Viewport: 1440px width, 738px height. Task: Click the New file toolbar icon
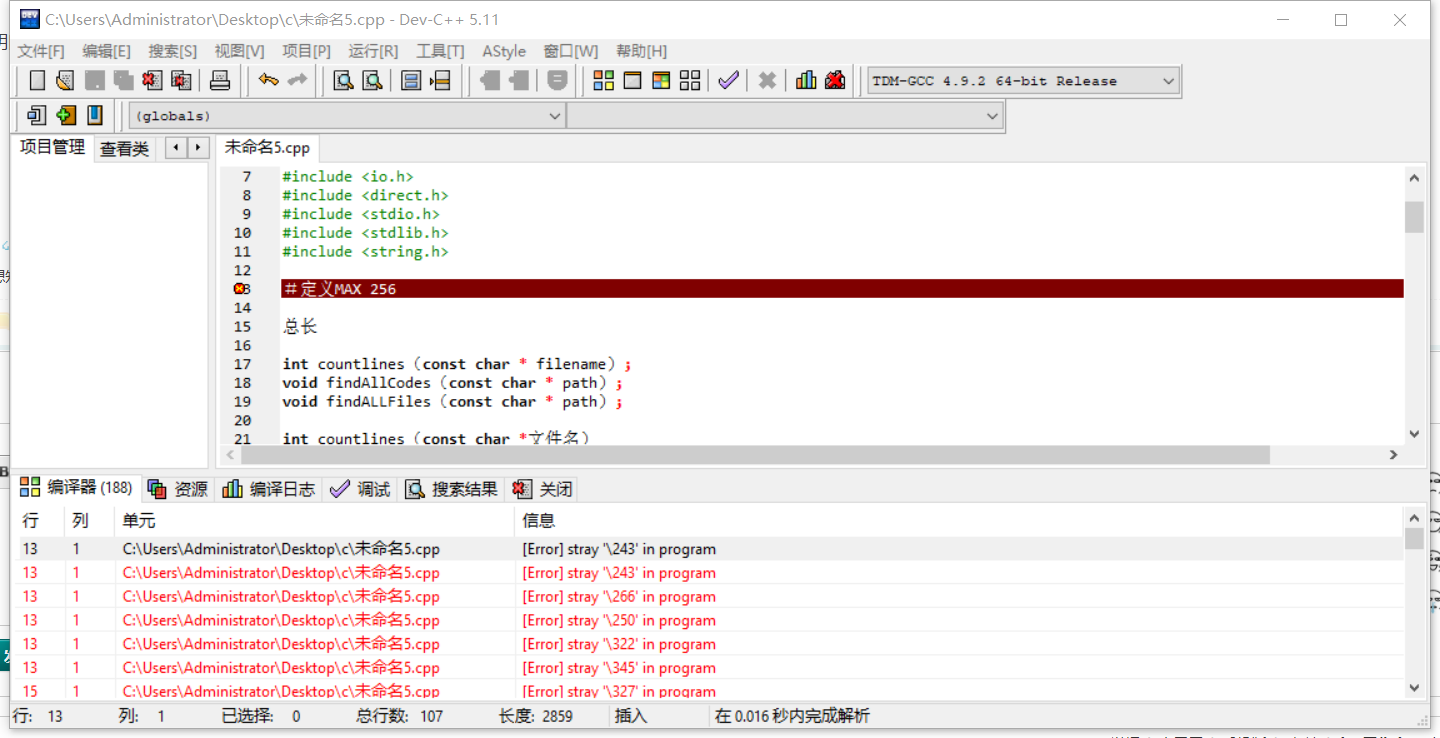[x=37, y=81]
